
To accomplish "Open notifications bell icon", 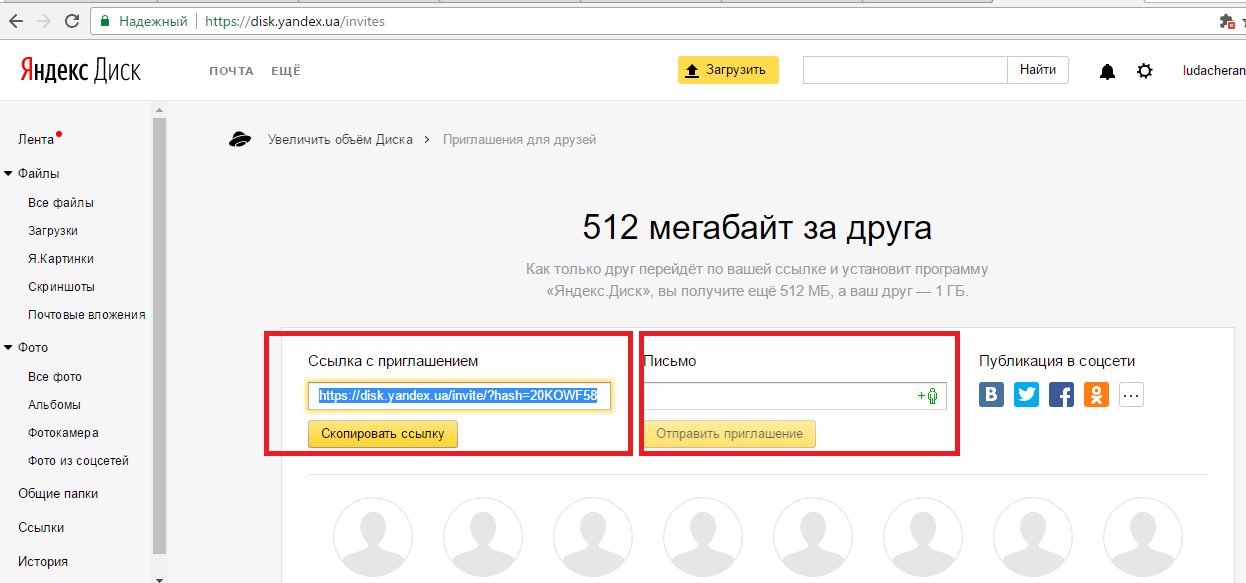I will (x=1107, y=71).
